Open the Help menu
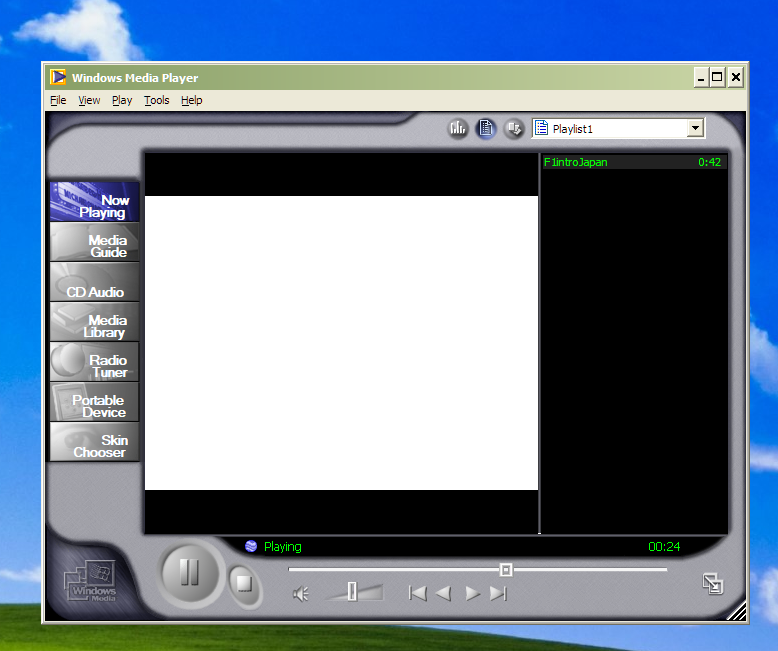778x651 pixels. pos(192,100)
